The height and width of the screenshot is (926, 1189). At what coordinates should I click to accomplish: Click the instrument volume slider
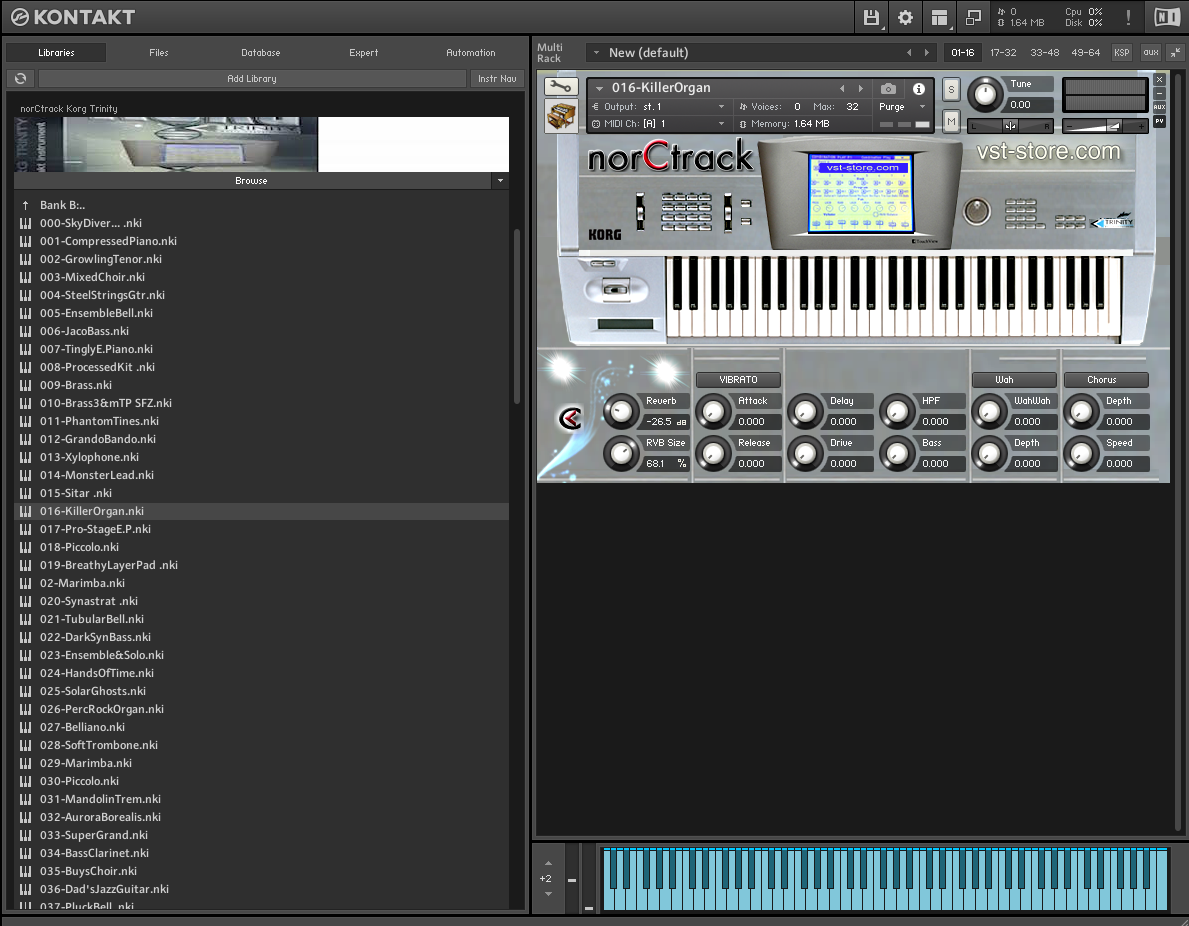coord(1105,126)
